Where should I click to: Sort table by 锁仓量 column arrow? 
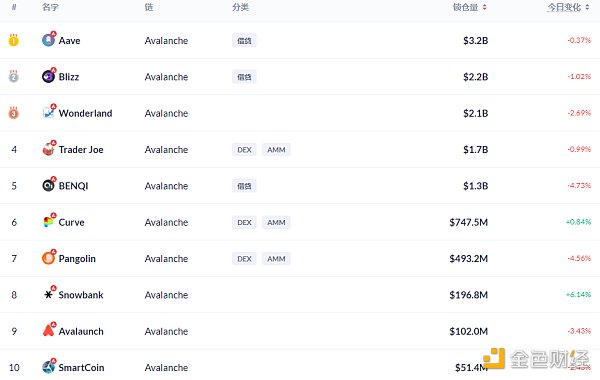(484, 7)
